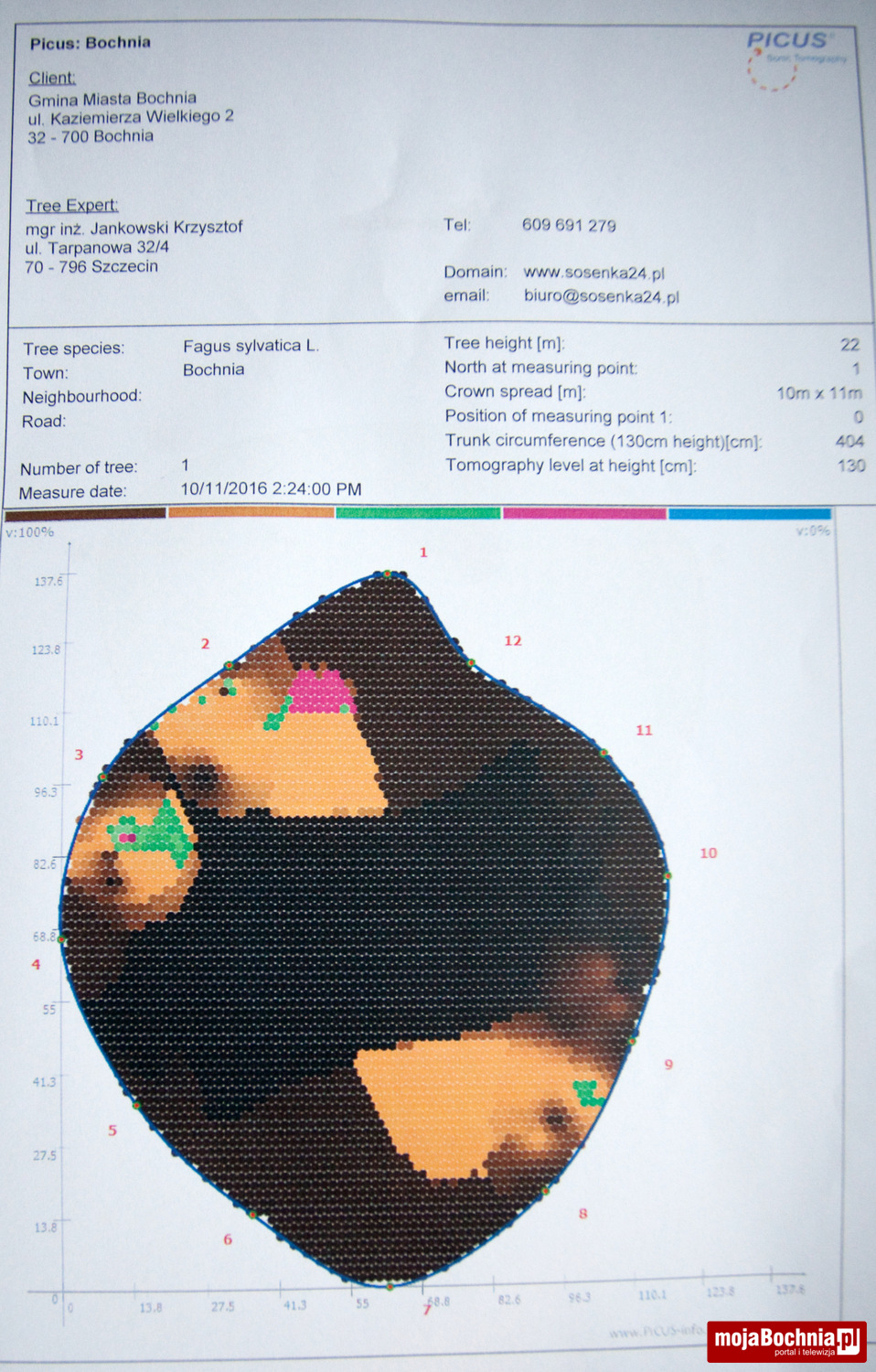
Task: Select measuring point 10 marker label
Action: point(709,853)
